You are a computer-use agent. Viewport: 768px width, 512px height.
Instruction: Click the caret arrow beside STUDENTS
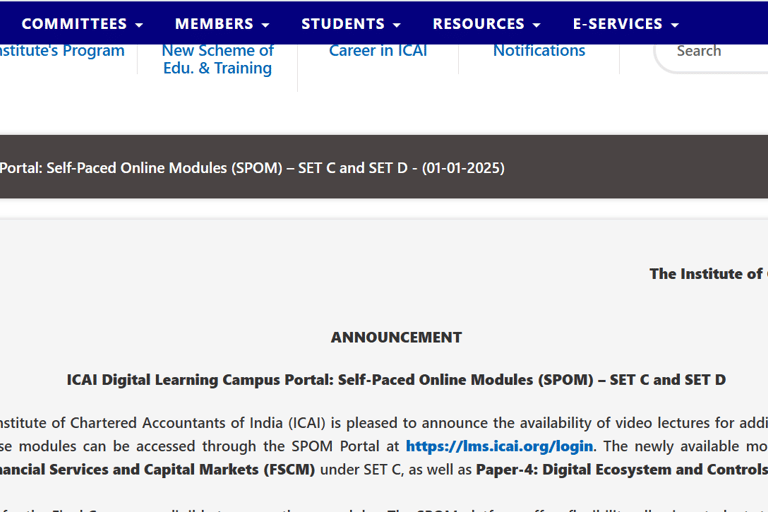pyautogui.click(x=397, y=25)
